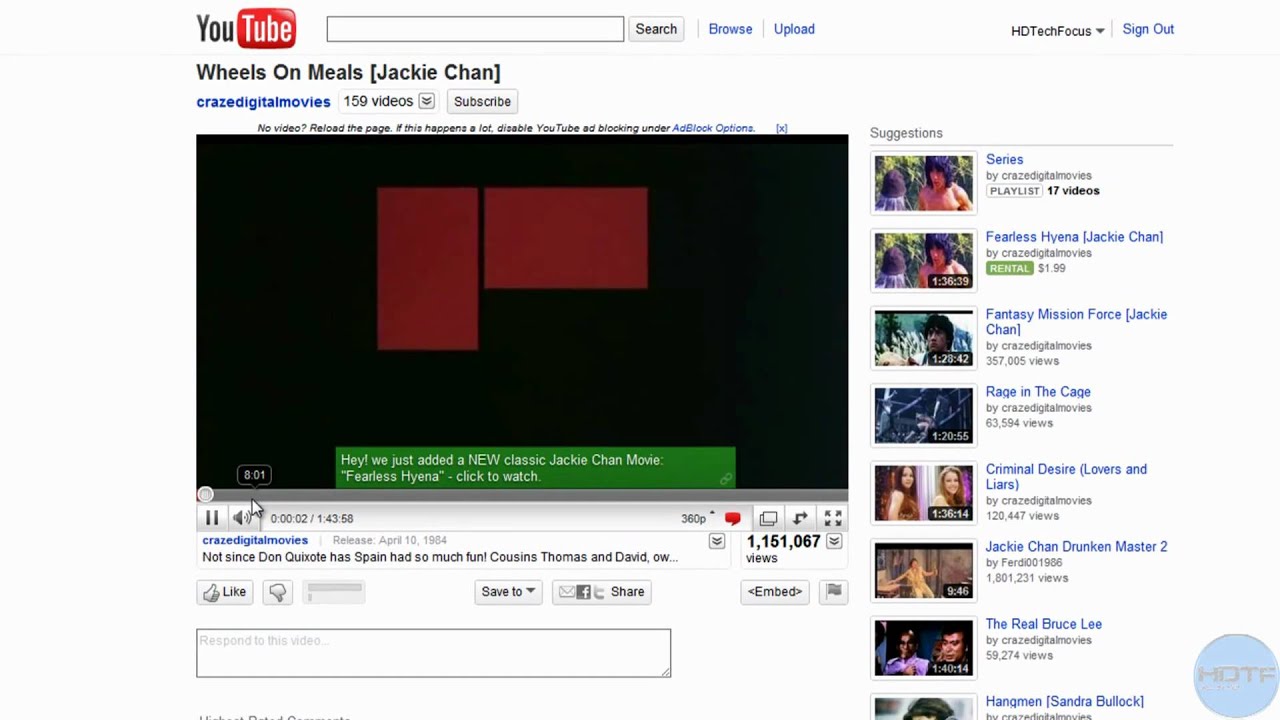The image size is (1280, 720).
Task: Open the 360p quality menu
Action: click(697, 518)
